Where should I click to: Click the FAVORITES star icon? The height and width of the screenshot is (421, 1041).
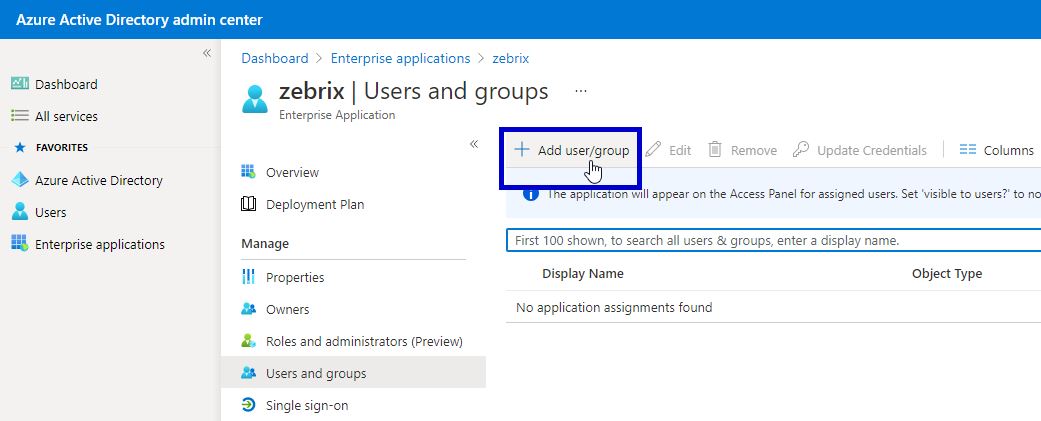coord(19,147)
